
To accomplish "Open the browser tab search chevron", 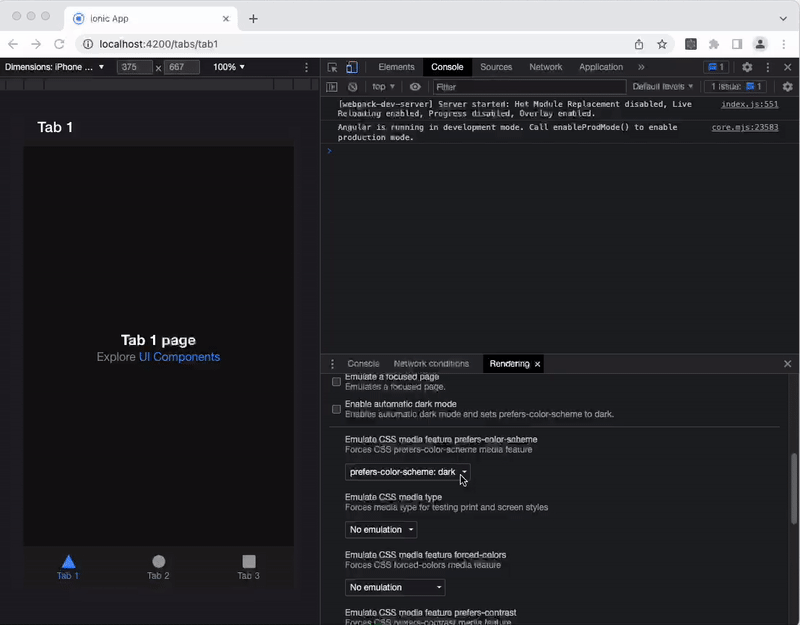I will pos(783,19).
